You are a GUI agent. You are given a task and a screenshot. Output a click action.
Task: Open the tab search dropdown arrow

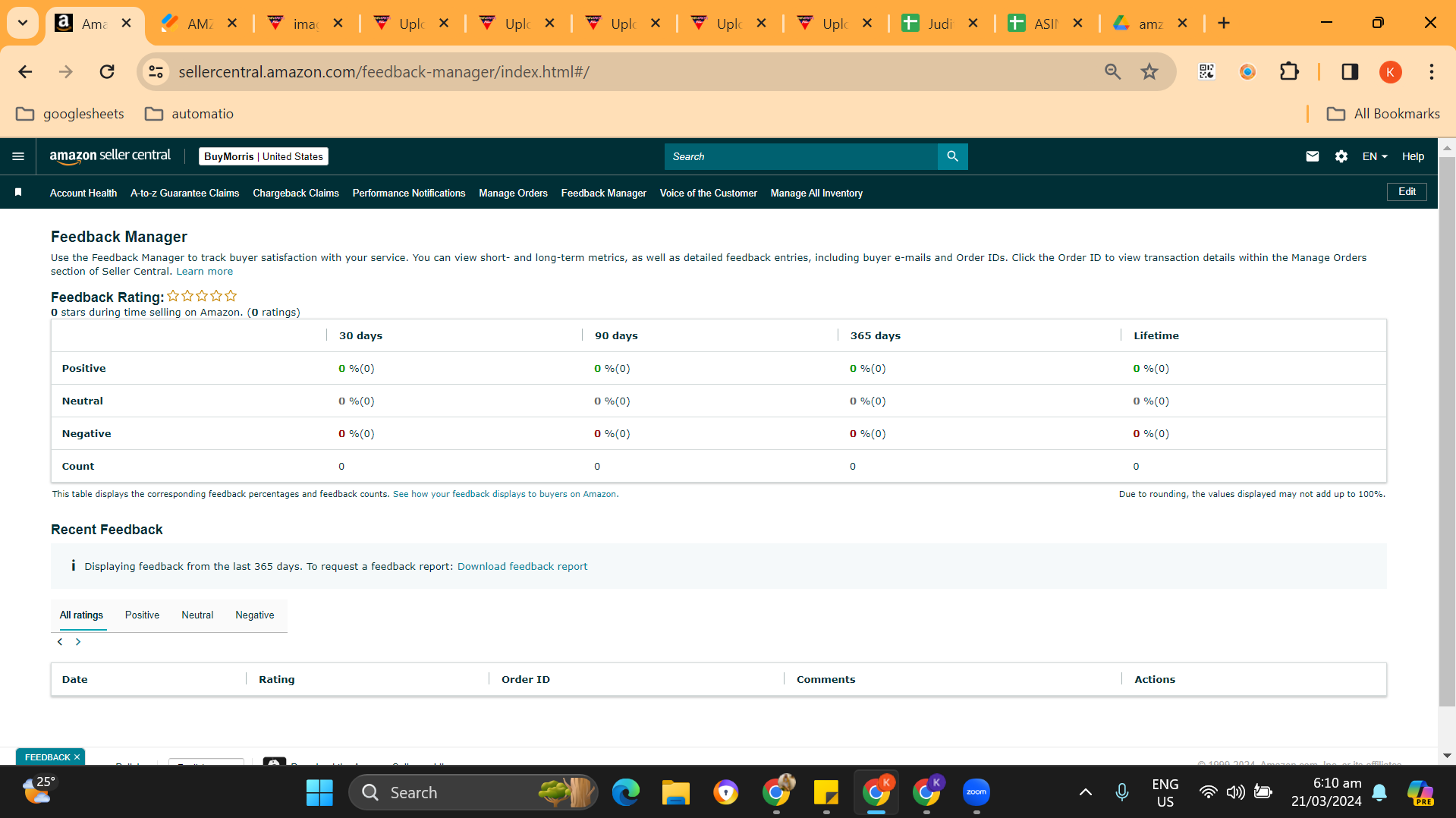pos(23,24)
